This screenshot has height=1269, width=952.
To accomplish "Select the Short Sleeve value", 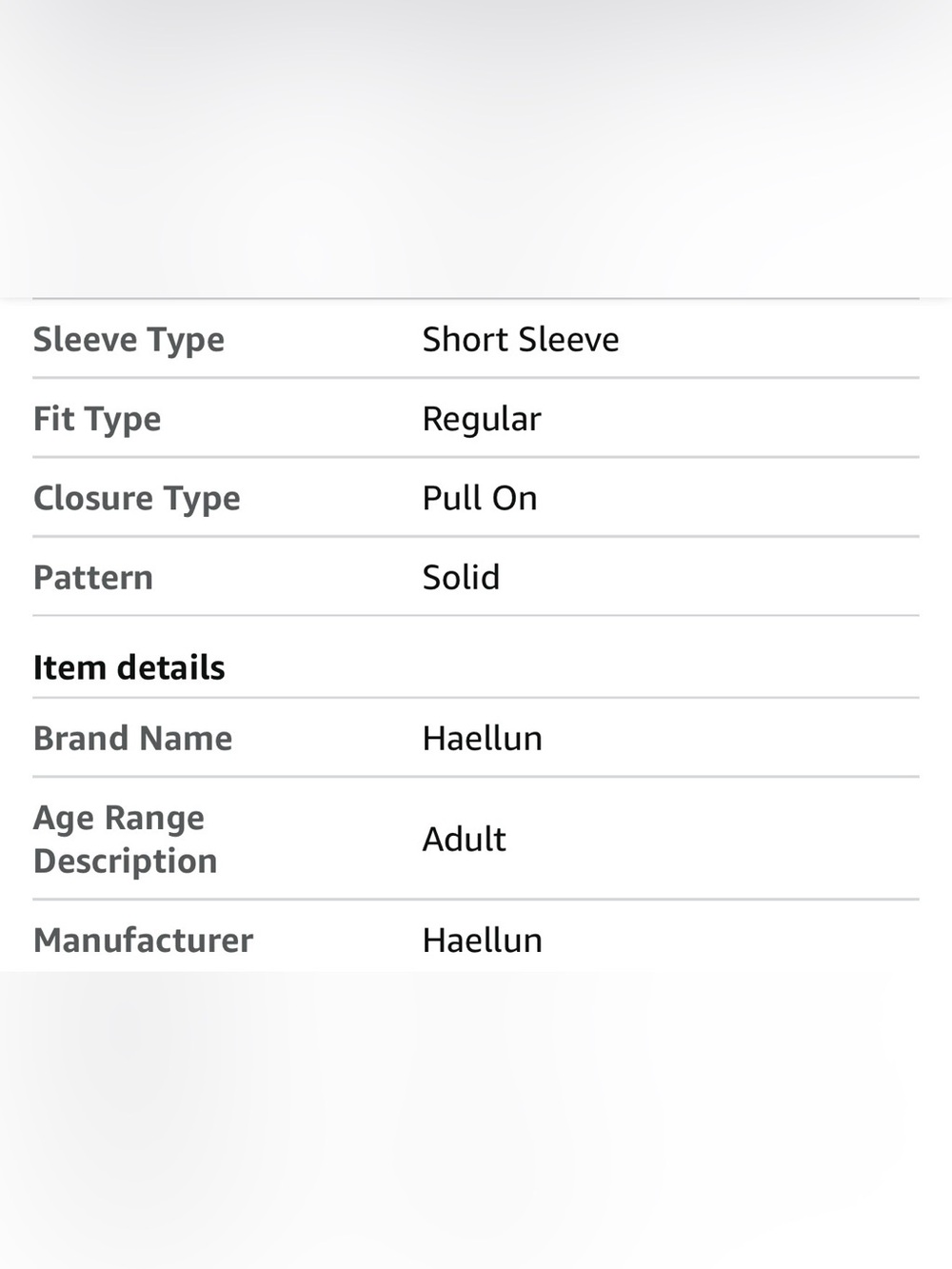I will (x=521, y=339).
